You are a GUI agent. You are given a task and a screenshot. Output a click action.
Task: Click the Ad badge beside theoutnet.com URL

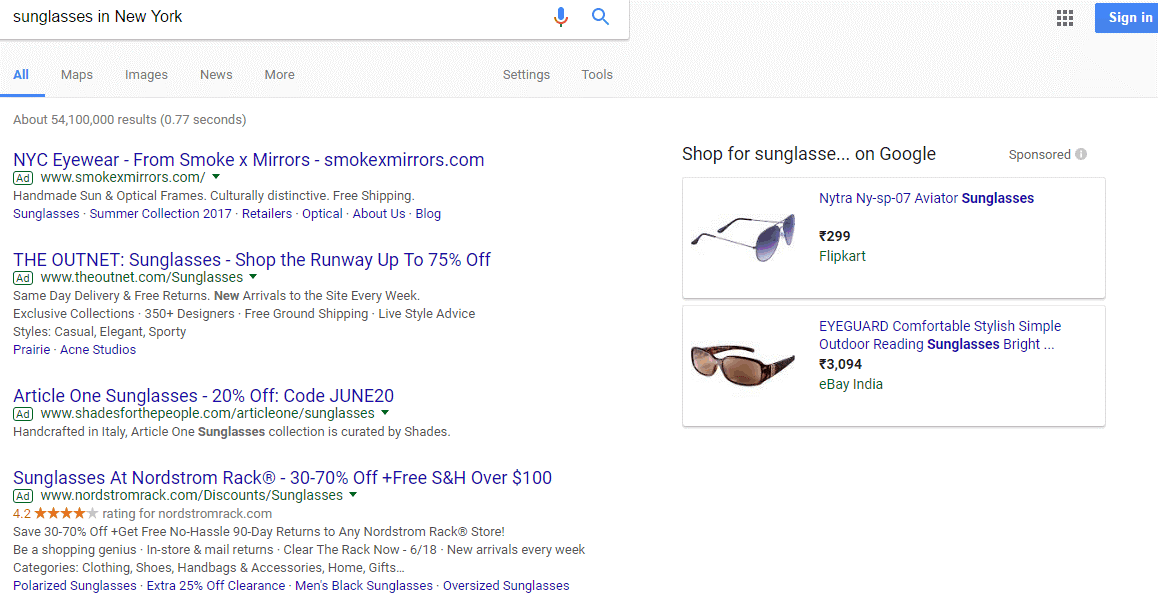tap(23, 278)
